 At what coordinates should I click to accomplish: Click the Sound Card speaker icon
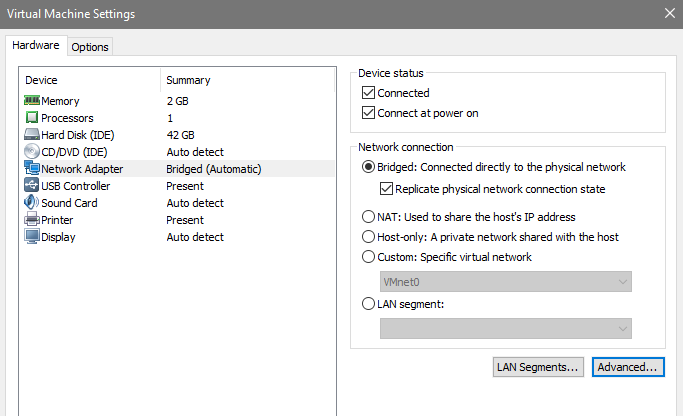pyautogui.click(x=31, y=203)
